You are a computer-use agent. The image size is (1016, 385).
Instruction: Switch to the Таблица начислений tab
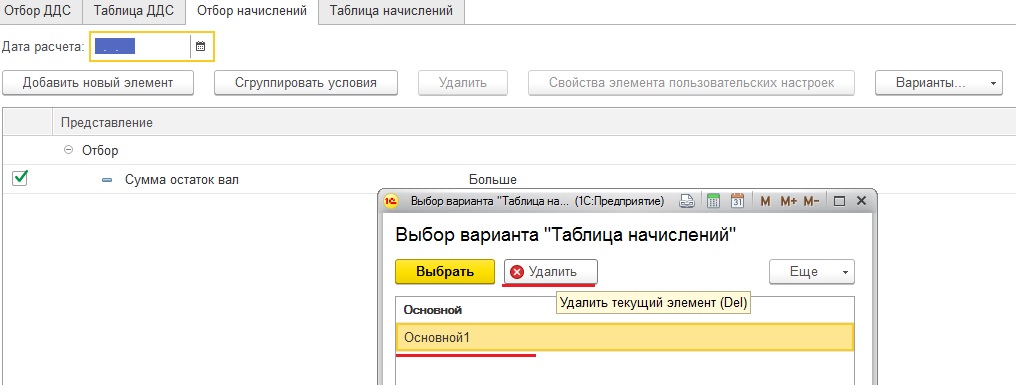tap(391, 12)
